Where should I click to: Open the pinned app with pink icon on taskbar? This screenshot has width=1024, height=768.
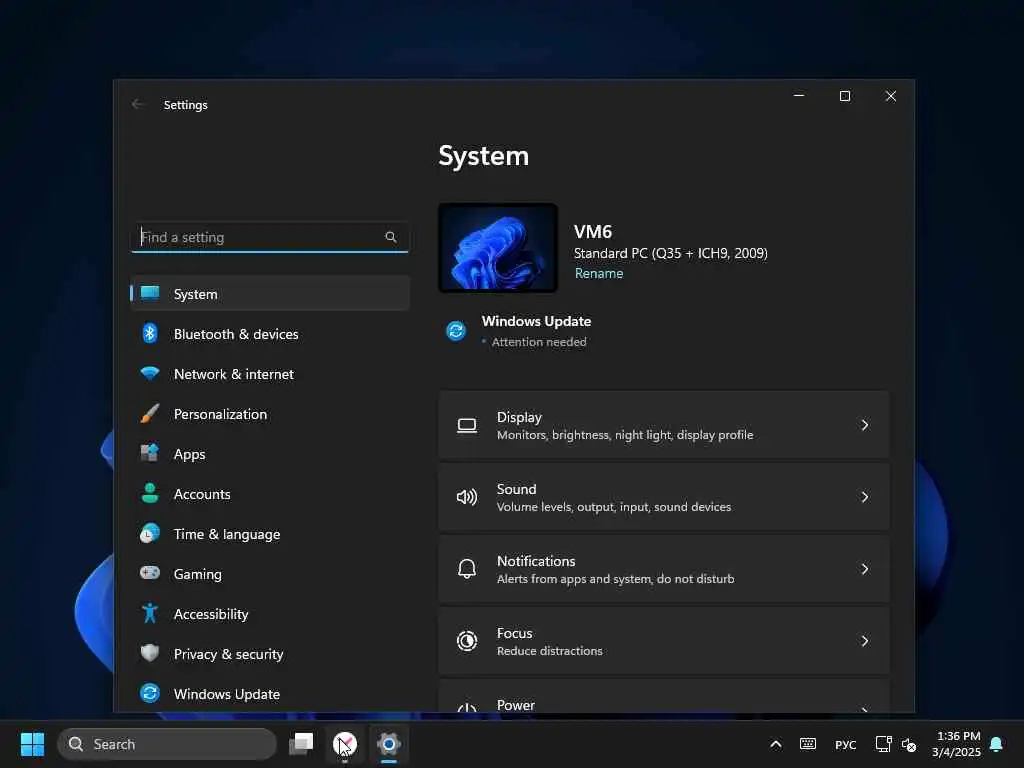click(345, 744)
